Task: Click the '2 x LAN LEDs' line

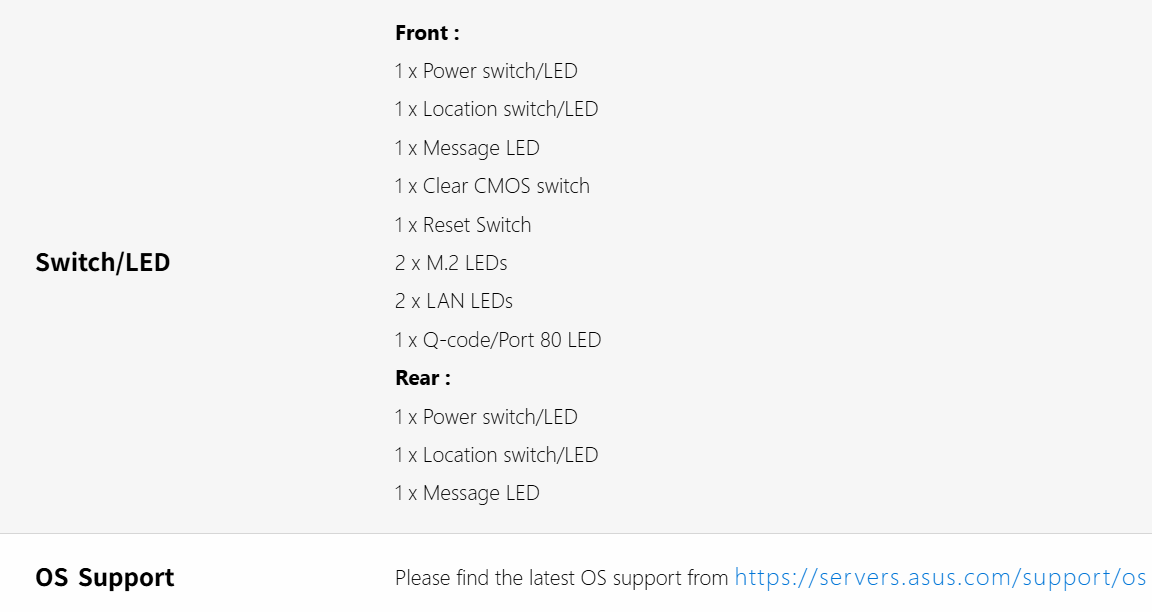Action: (x=454, y=301)
